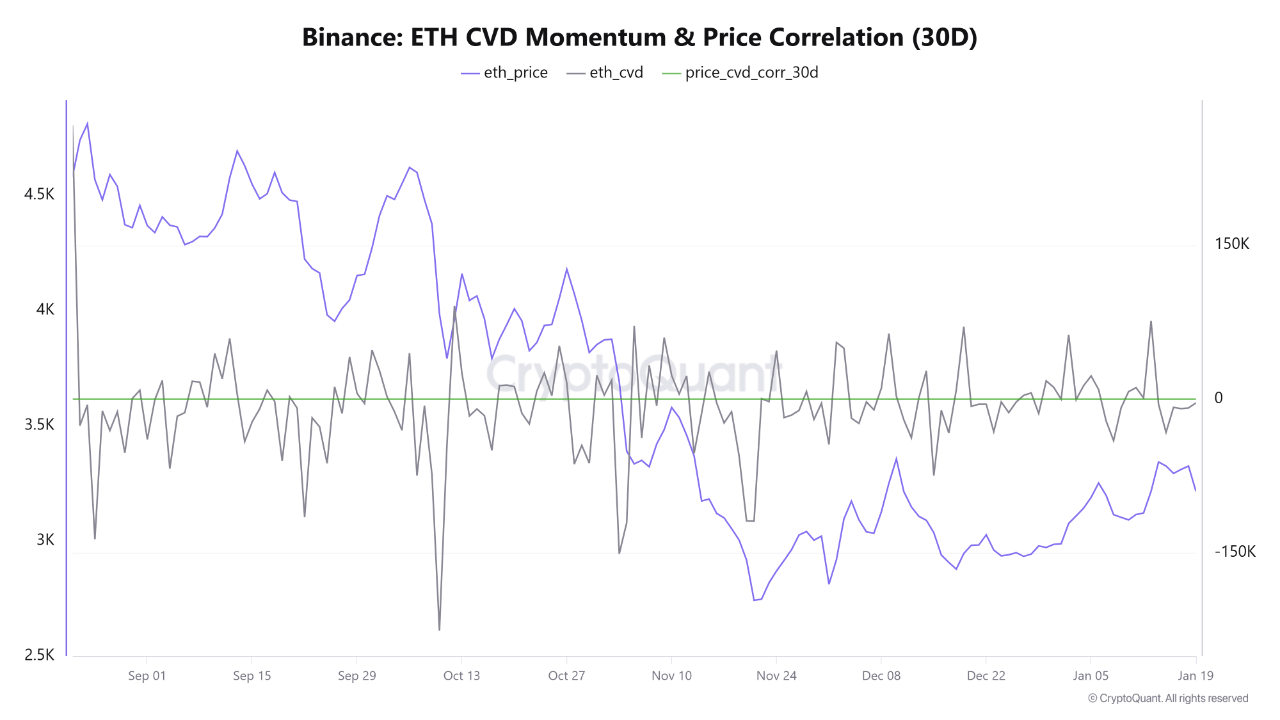Click the purple eth_price legend line marker

coord(472,73)
